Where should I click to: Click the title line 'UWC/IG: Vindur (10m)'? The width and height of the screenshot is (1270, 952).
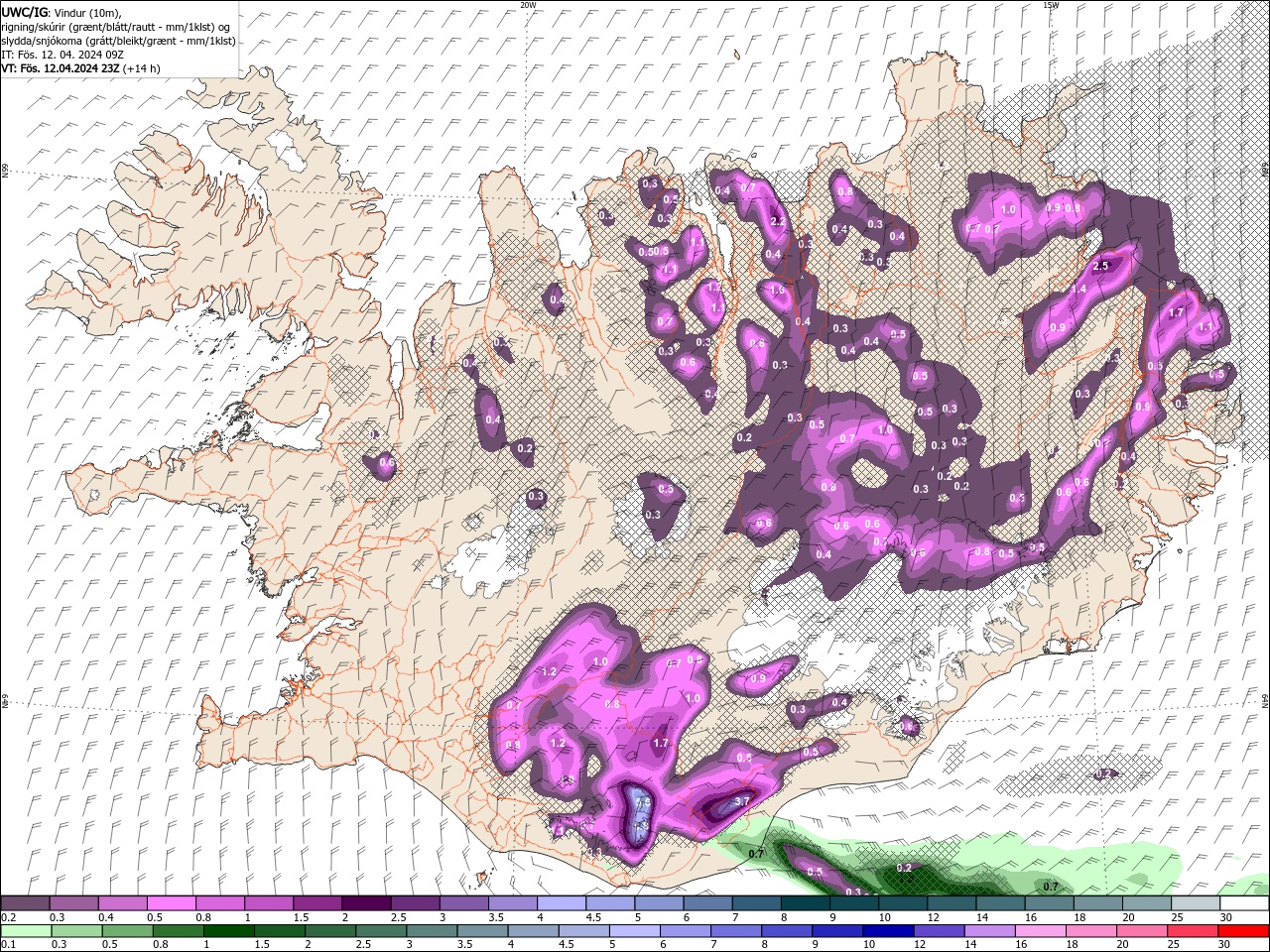(x=61, y=12)
